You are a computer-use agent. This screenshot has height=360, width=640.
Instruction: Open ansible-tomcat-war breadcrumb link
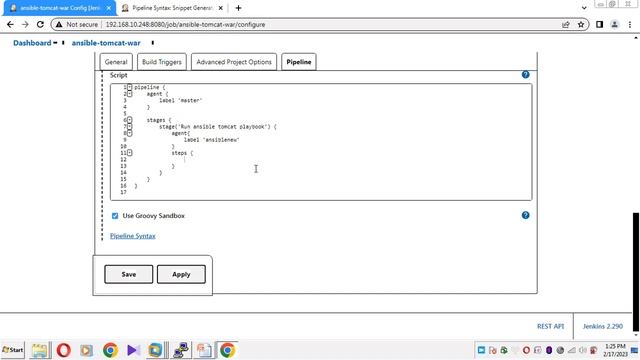[106, 43]
